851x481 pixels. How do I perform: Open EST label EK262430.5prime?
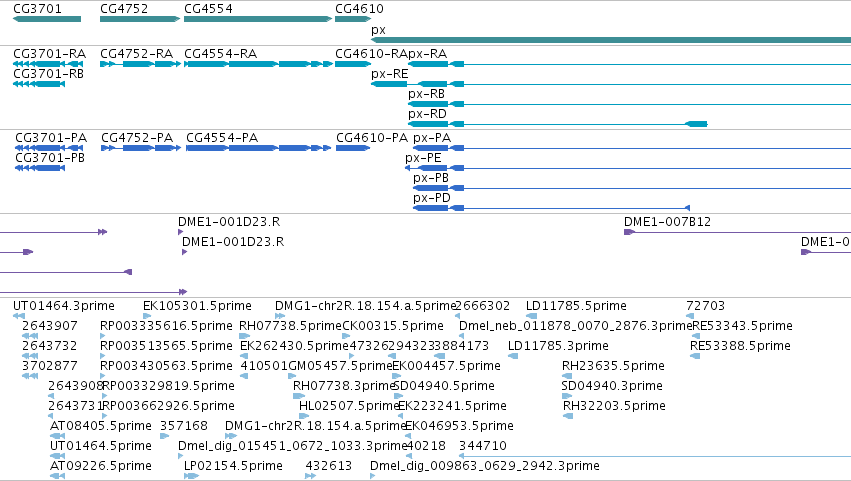(x=294, y=346)
